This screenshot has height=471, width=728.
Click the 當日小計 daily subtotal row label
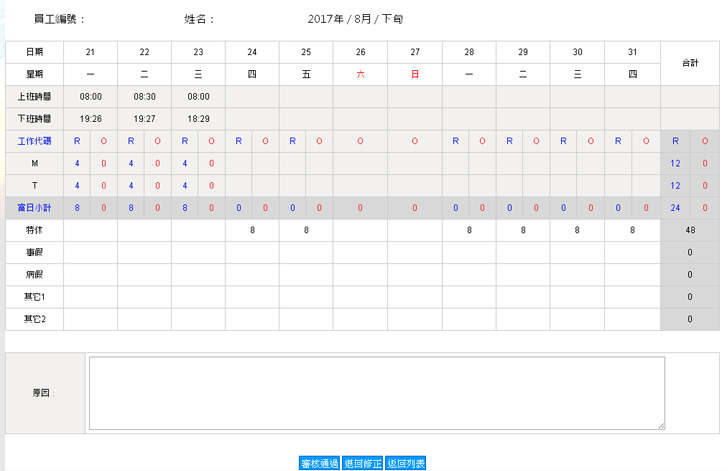(x=34, y=208)
